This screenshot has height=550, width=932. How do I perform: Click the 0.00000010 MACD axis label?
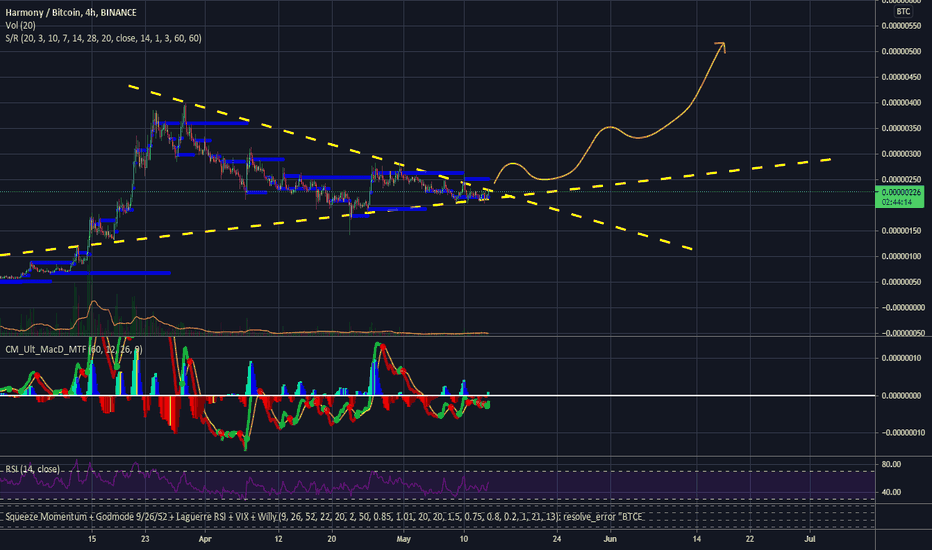click(x=901, y=358)
